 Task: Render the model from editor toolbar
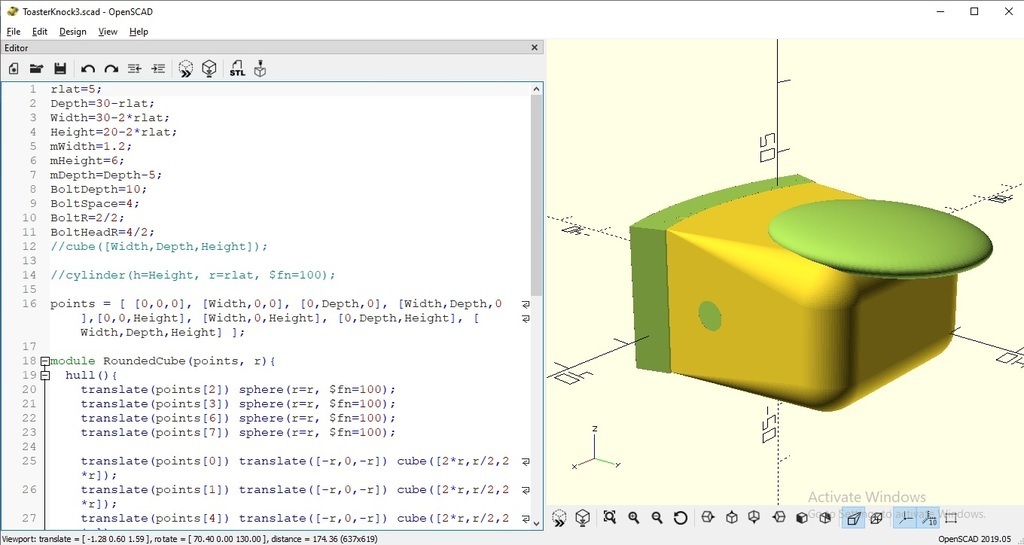click(209, 69)
